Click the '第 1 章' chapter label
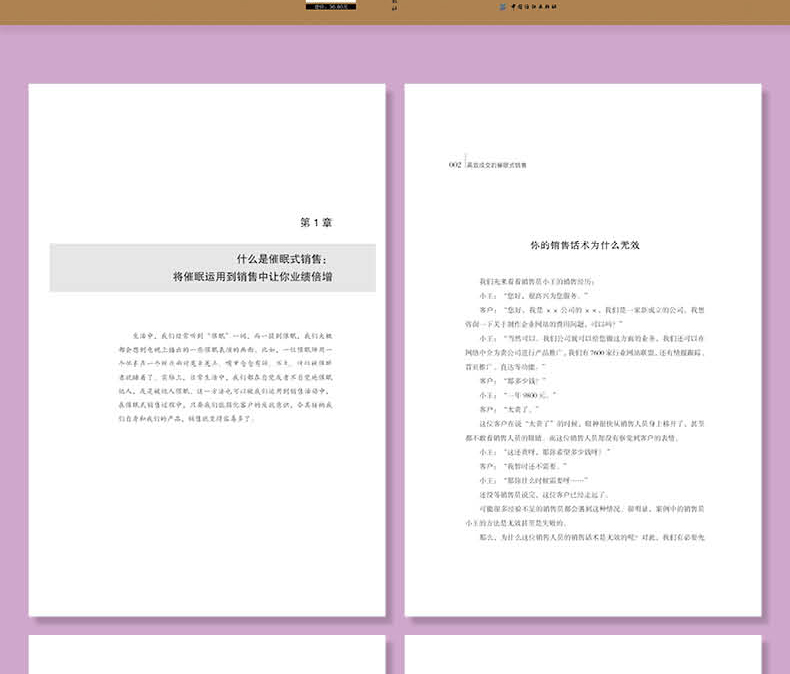790x674 pixels. [316, 222]
